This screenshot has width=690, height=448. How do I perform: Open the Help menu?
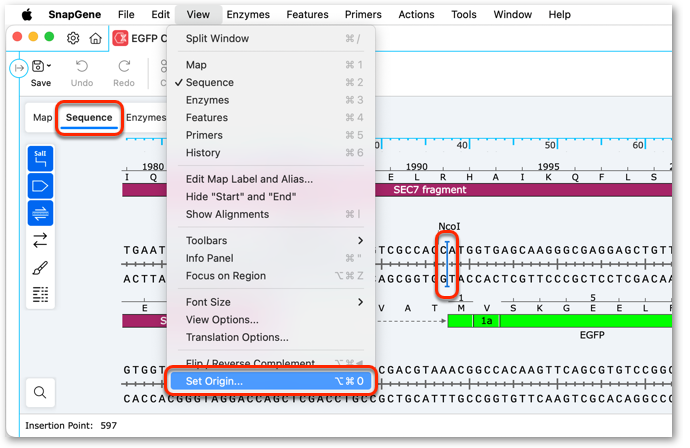559,15
